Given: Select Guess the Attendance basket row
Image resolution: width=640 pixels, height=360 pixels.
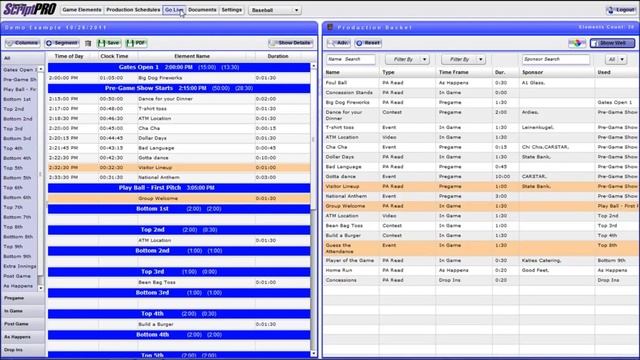Looking at the screenshot, I should pyautogui.click(x=481, y=248).
